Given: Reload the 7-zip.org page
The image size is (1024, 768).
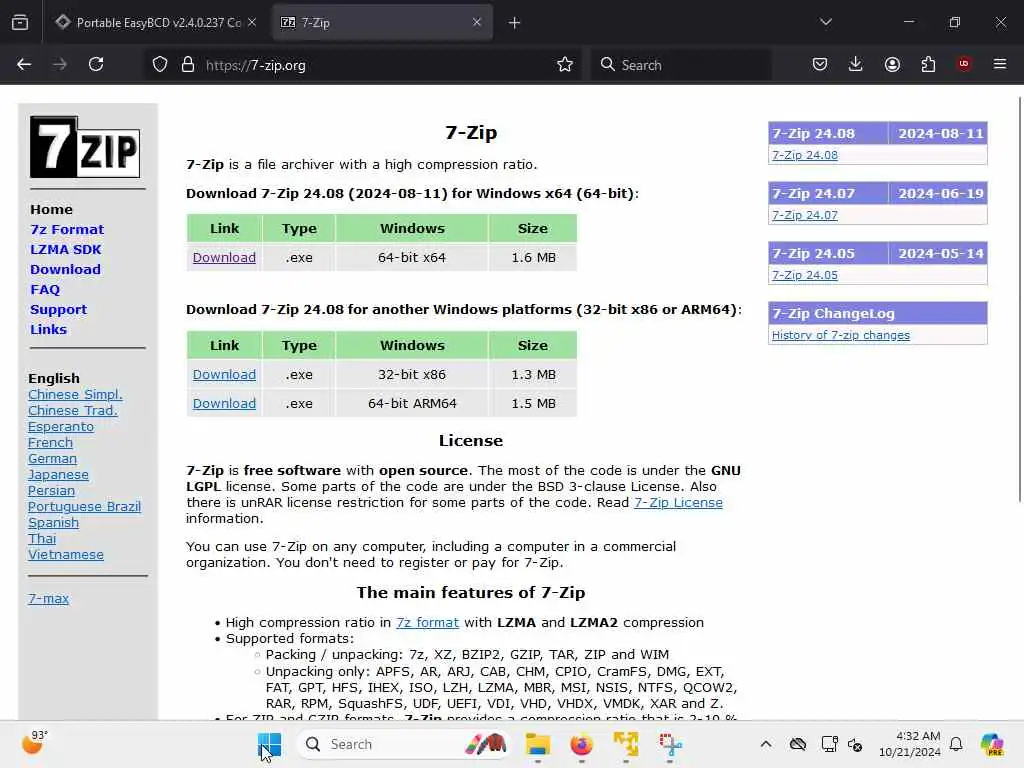Looking at the screenshot, I should click(96, 64).
